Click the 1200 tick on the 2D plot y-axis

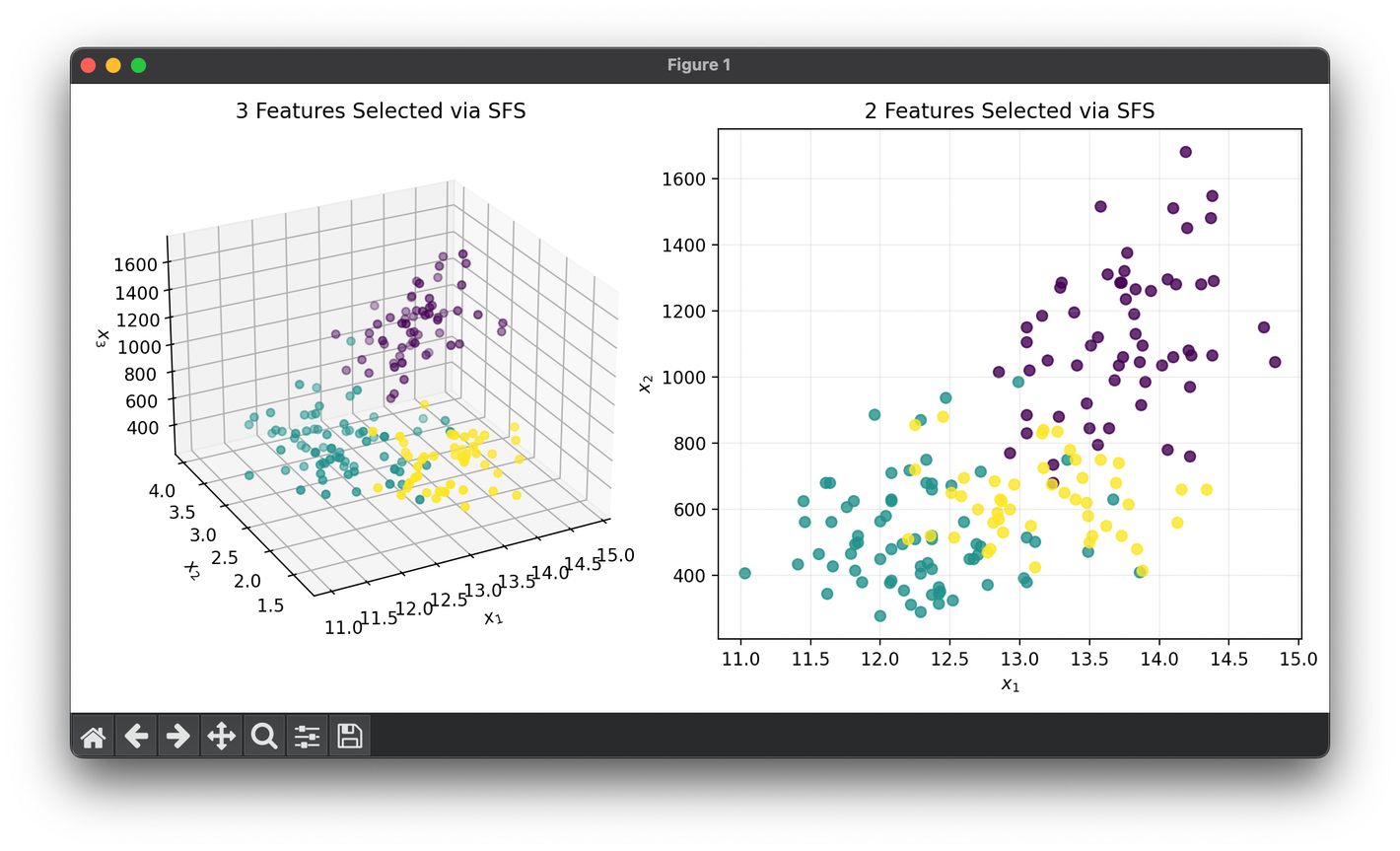click(684, 311)
